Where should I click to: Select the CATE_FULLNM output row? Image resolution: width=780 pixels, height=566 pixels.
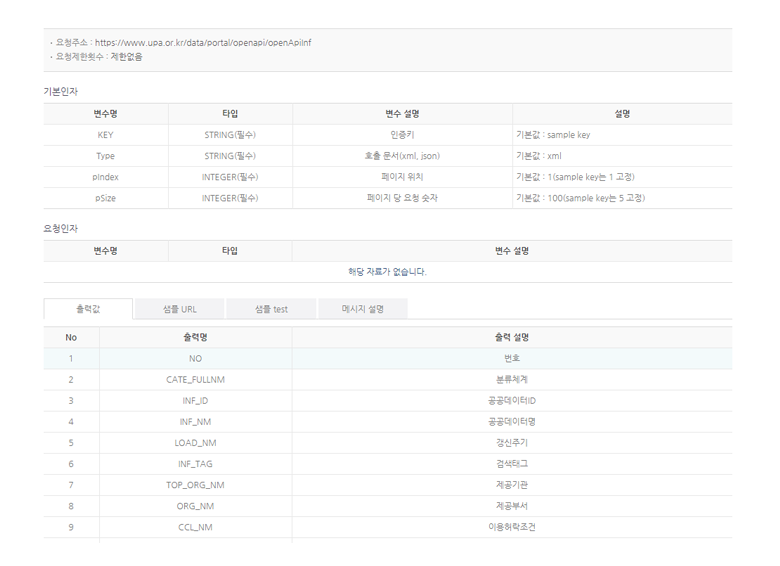tap(195, 380)
